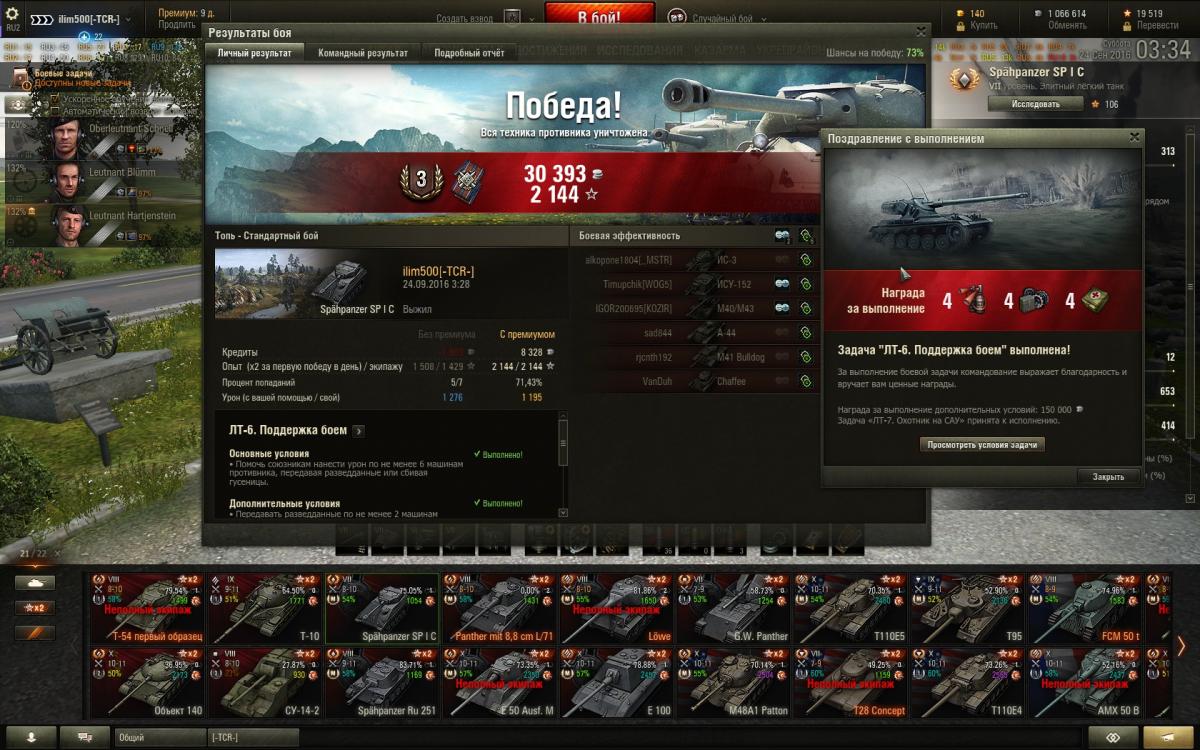Click the contacts icon in bottom bar
The image size is (1200, 750).
(x=33, y=736)
